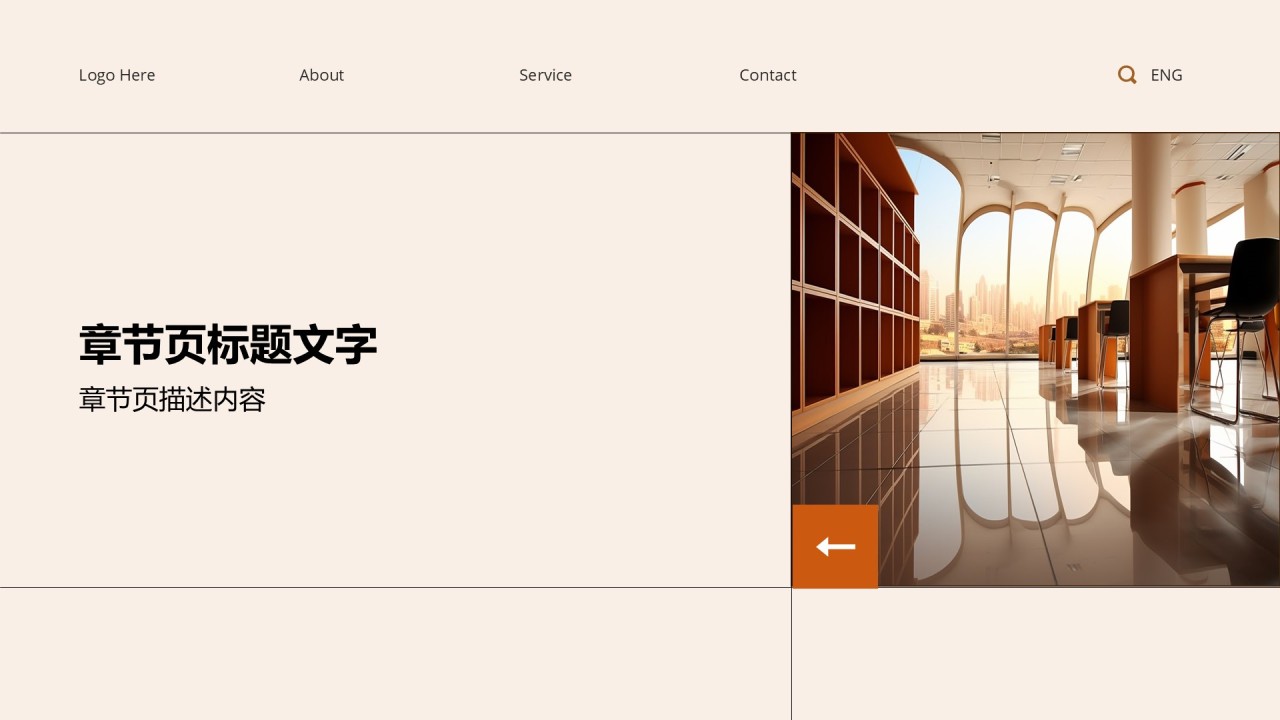This screenshot has height=720, width=1280.
Task: Go to the Contact page link
Action: (x=768, y=75)
